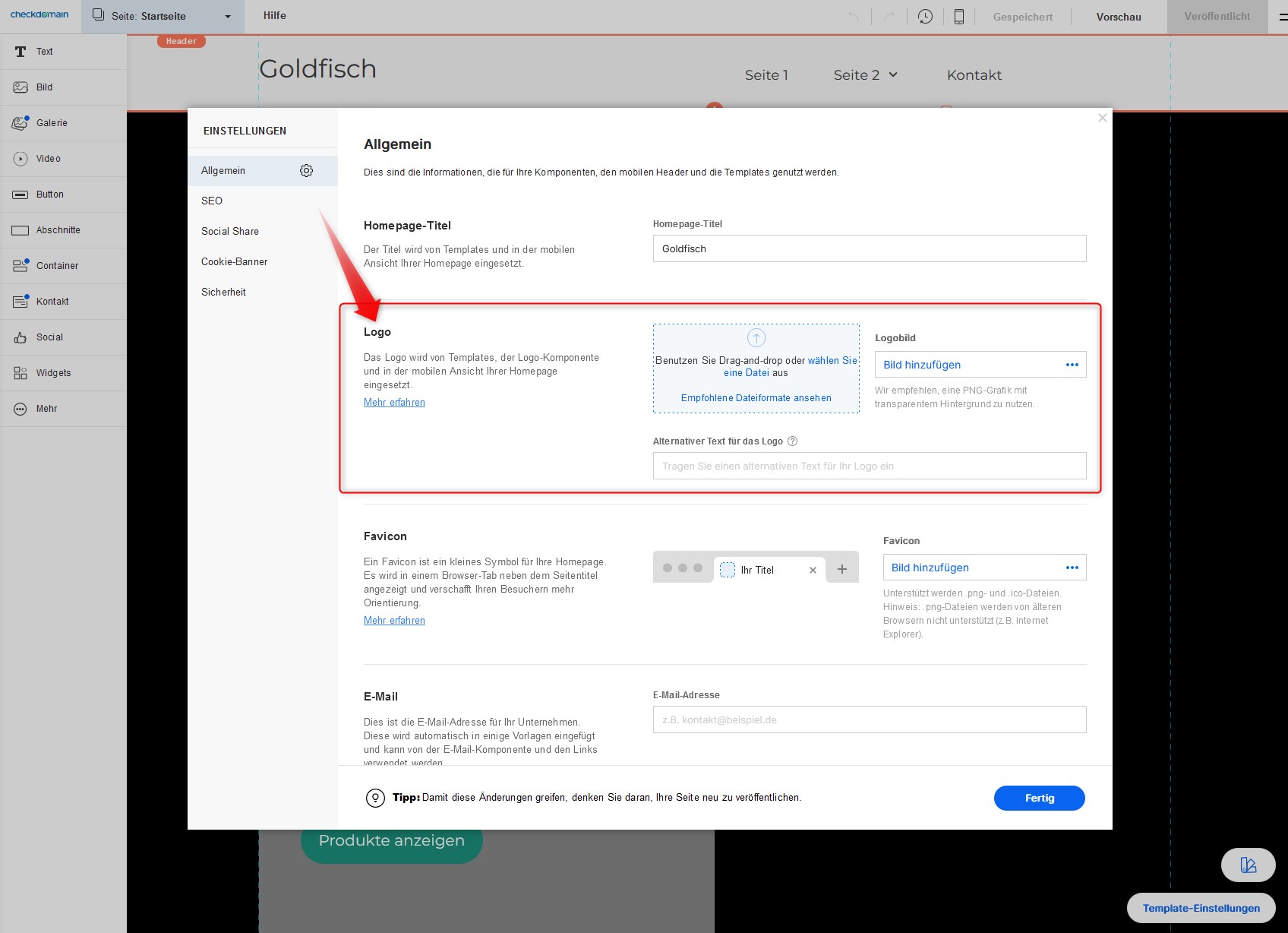Open Favicon three-dots options menu
The image size is (1288, 933).
[x=1072, y=568]
